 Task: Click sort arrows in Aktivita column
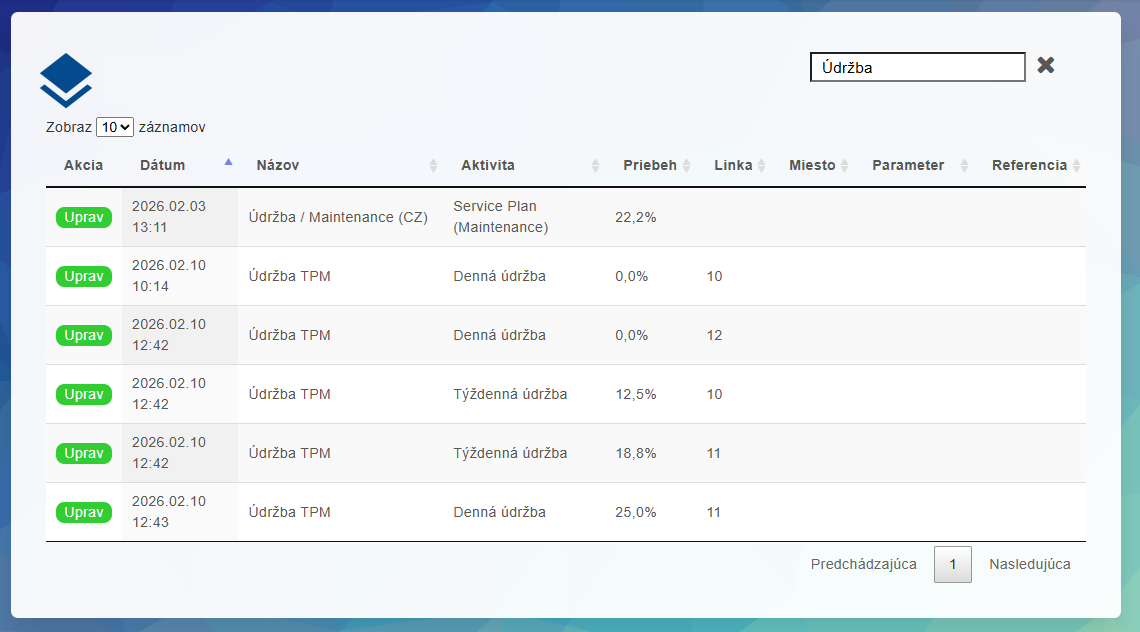(595, 166)
